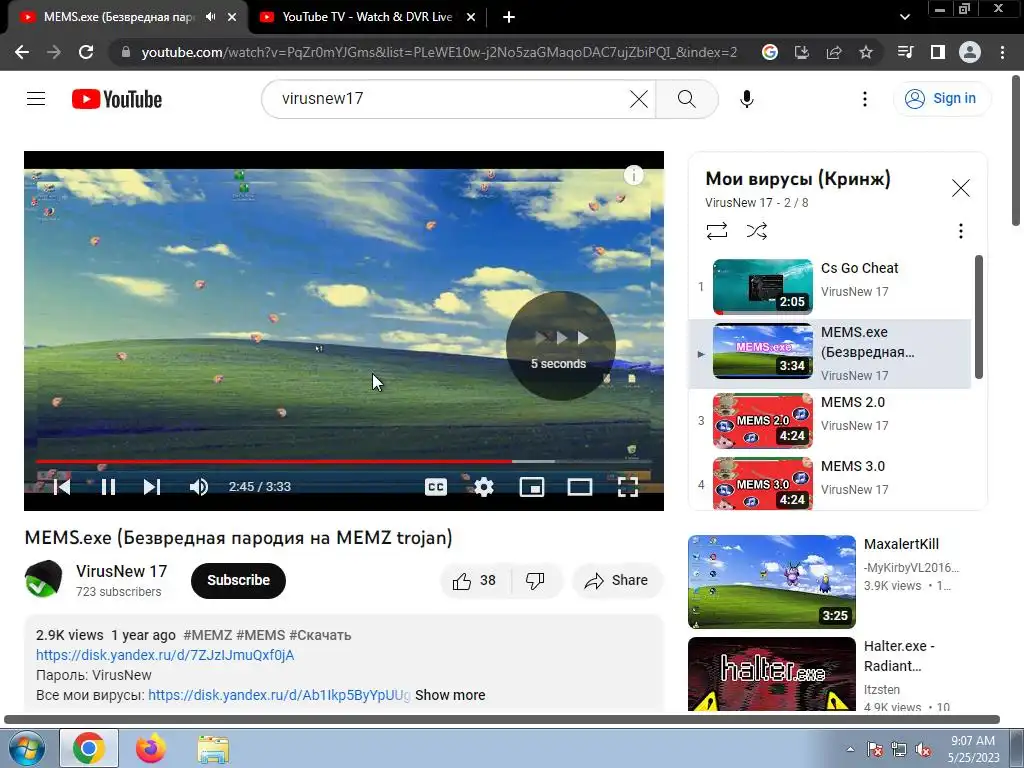Screen dimensions: 1024x768
Task: Select MEMS 3.0 in the playlist
Action: click(830, 484)
